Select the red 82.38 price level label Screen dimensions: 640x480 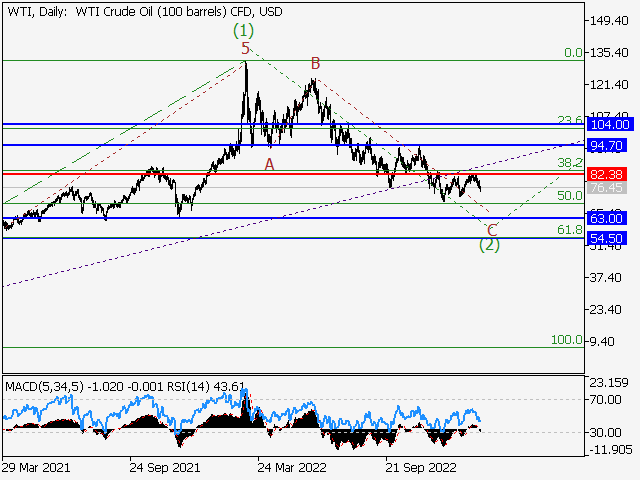click(606, 174)
